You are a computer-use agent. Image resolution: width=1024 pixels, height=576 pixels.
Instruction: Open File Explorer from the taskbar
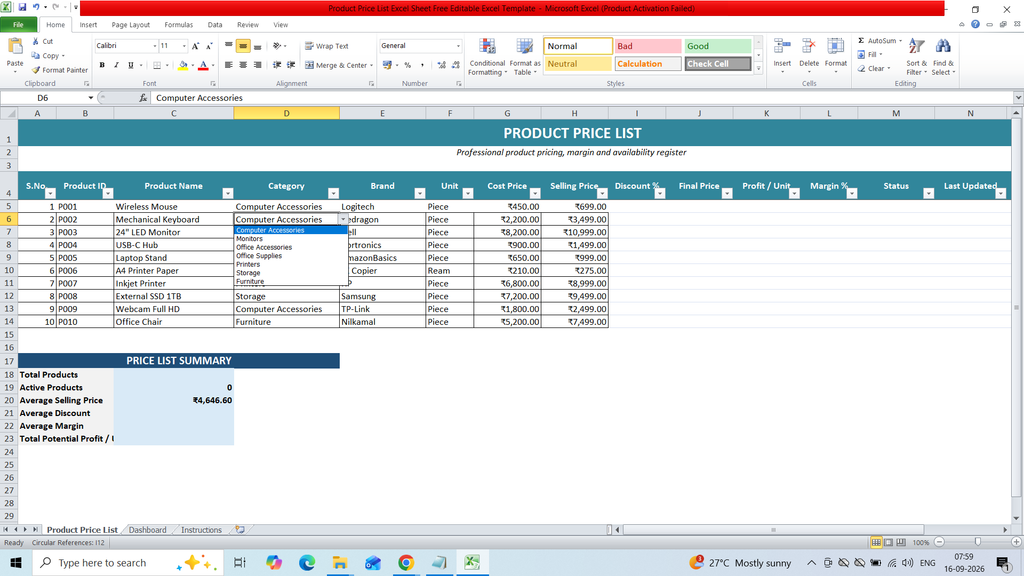pos(340,562)
